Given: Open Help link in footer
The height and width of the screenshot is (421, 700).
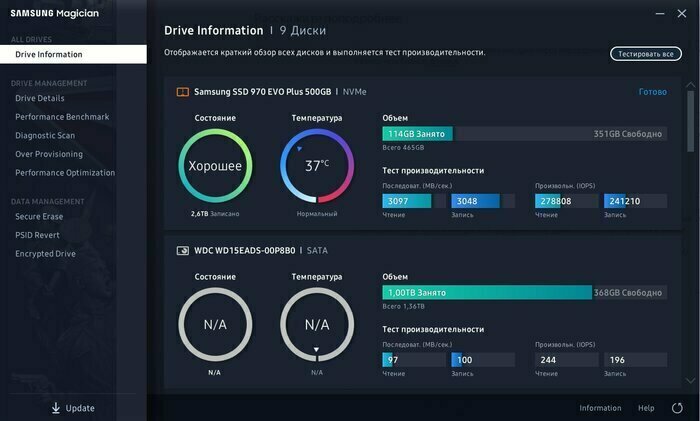Looking at the screenshot, I should 646,408.
